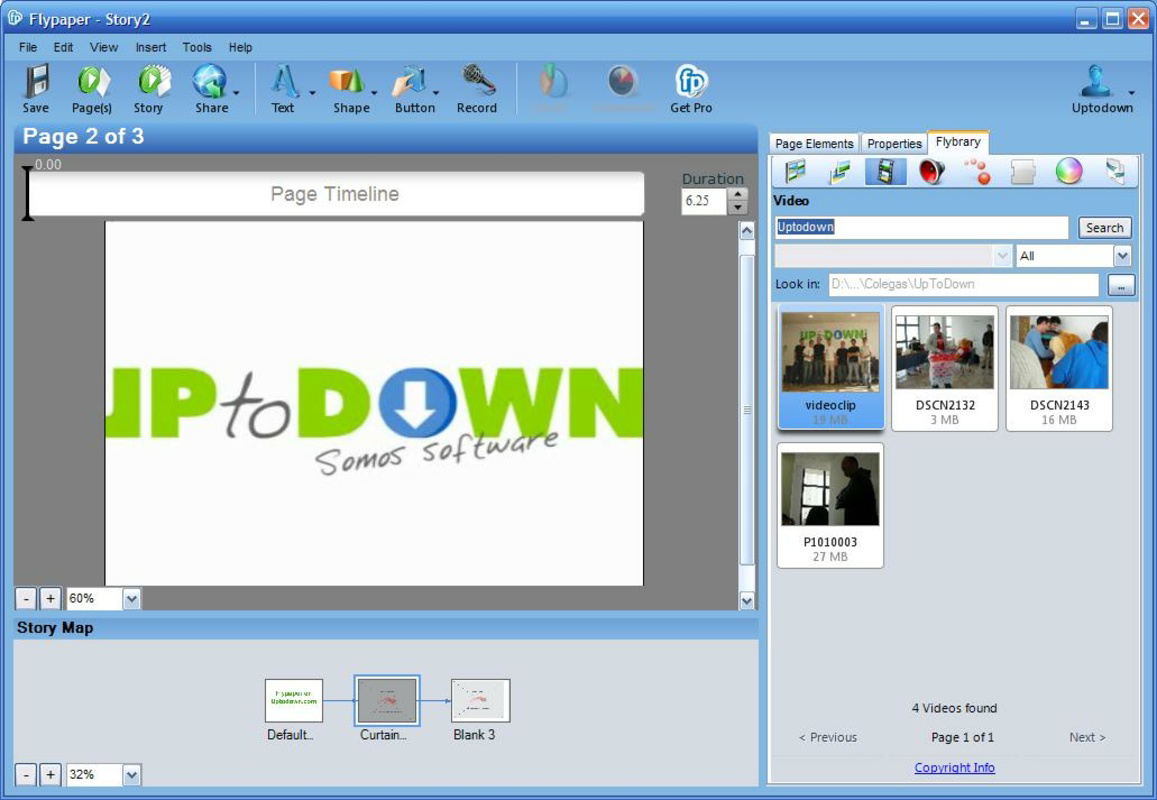Image resolution: width=1157 pixels, height=800 pixels.
Task: Open the File menu
Action: click(28, 47)
